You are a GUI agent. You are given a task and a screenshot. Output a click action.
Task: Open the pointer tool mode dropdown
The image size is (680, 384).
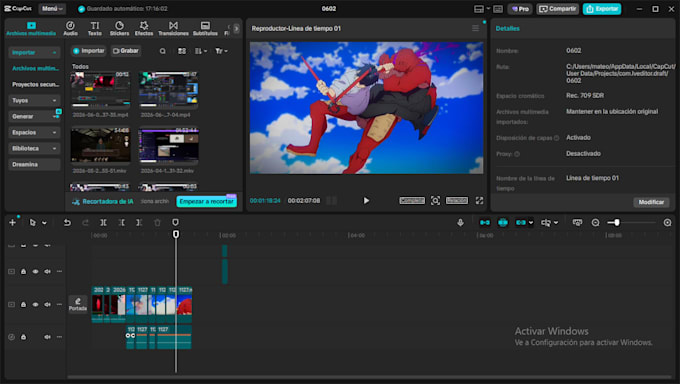(44, 223)
